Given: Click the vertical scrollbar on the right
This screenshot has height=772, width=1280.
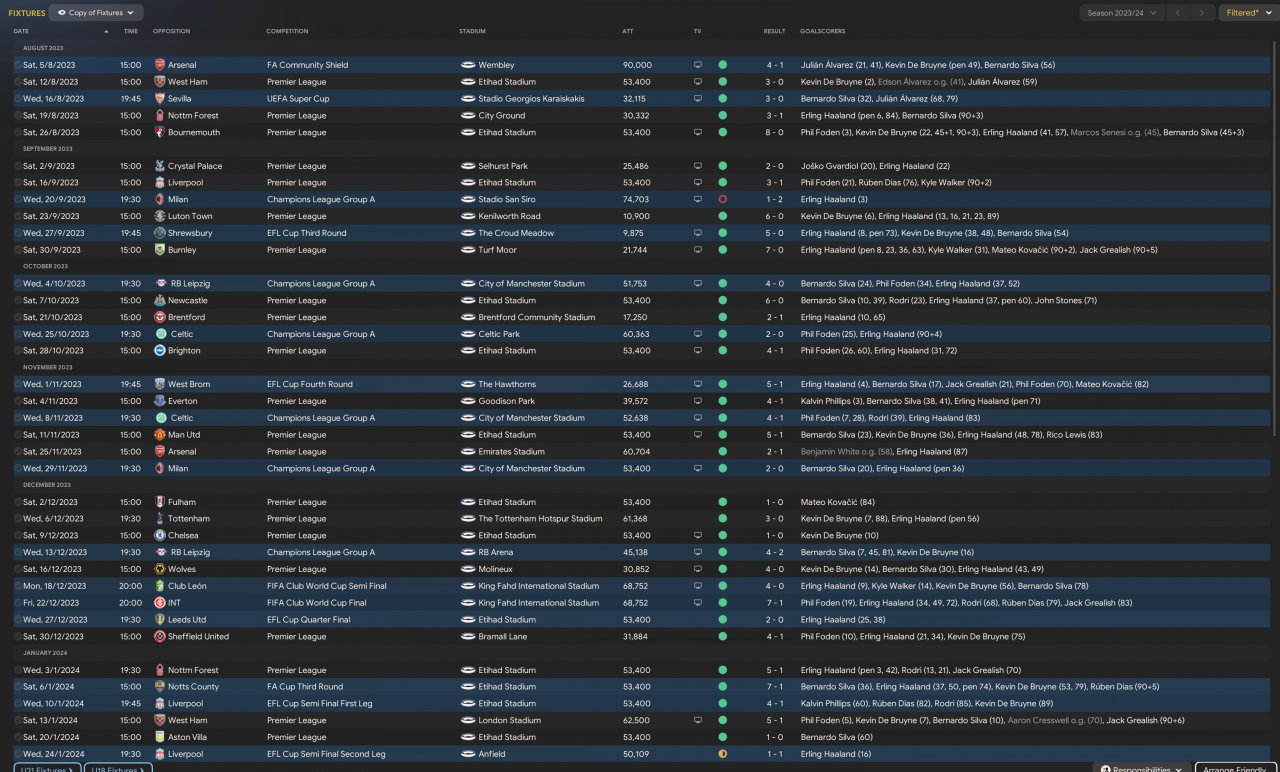Looking at the screenshot, I should point(1274,240).
